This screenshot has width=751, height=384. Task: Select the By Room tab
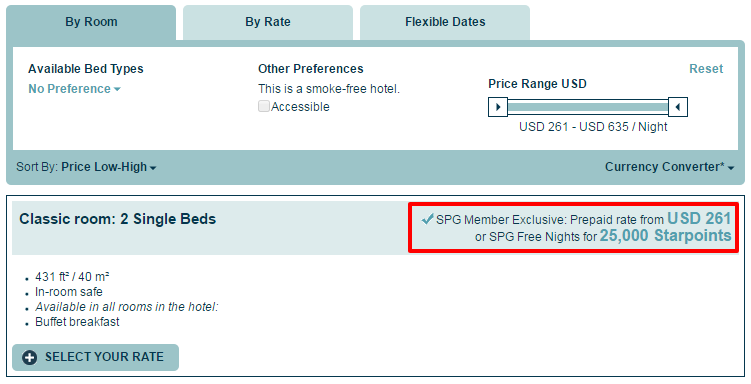(91, 22)
